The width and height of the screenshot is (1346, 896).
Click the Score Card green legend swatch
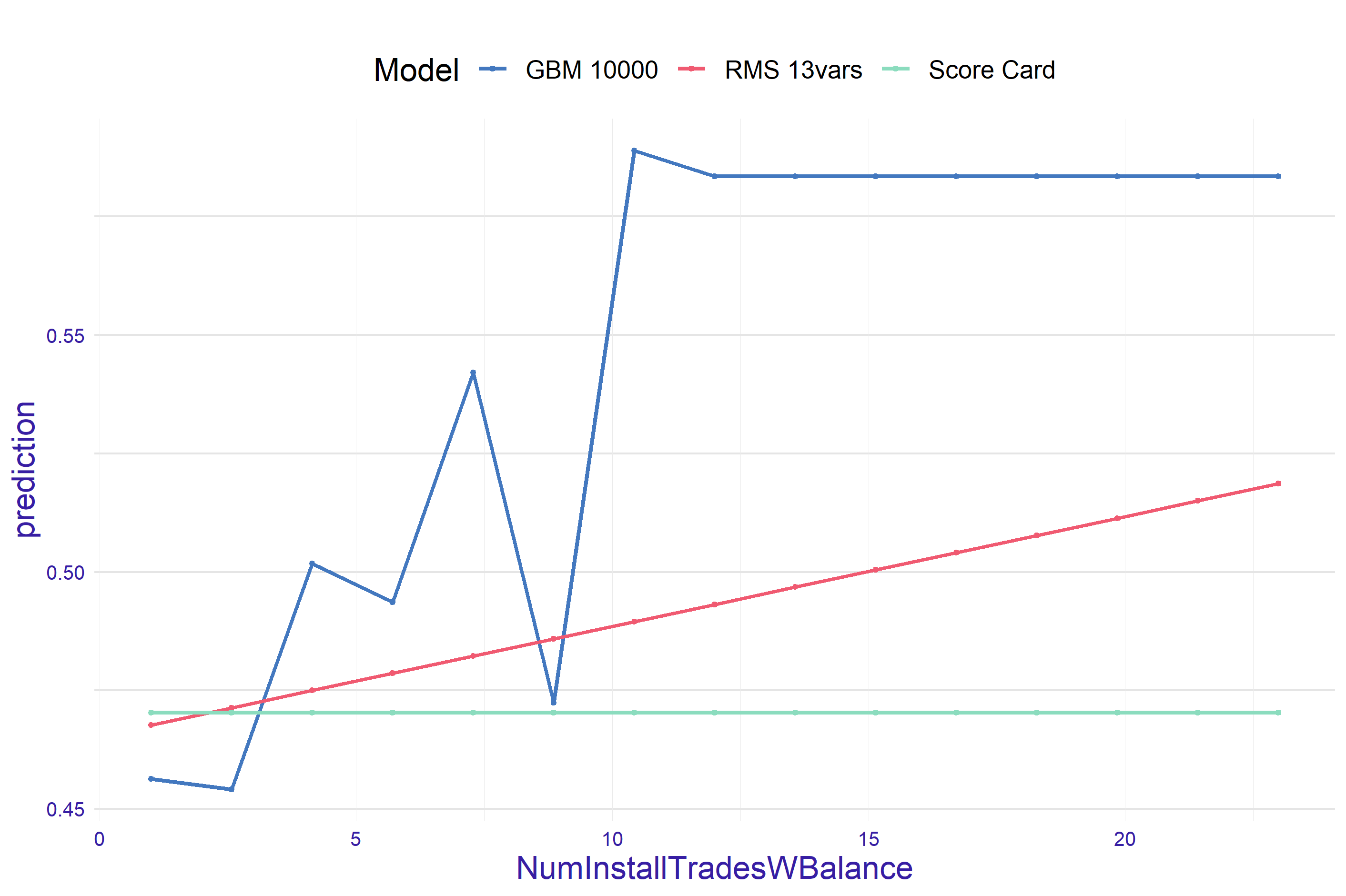(x=895, y=69)
